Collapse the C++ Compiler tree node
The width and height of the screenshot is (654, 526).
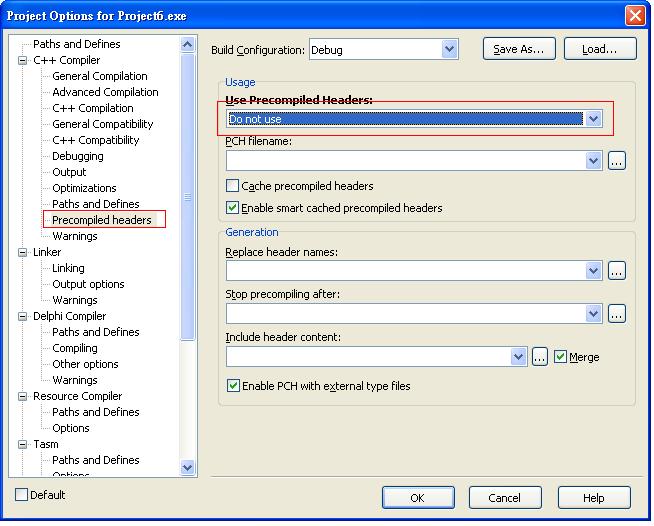tap(23, 60)
